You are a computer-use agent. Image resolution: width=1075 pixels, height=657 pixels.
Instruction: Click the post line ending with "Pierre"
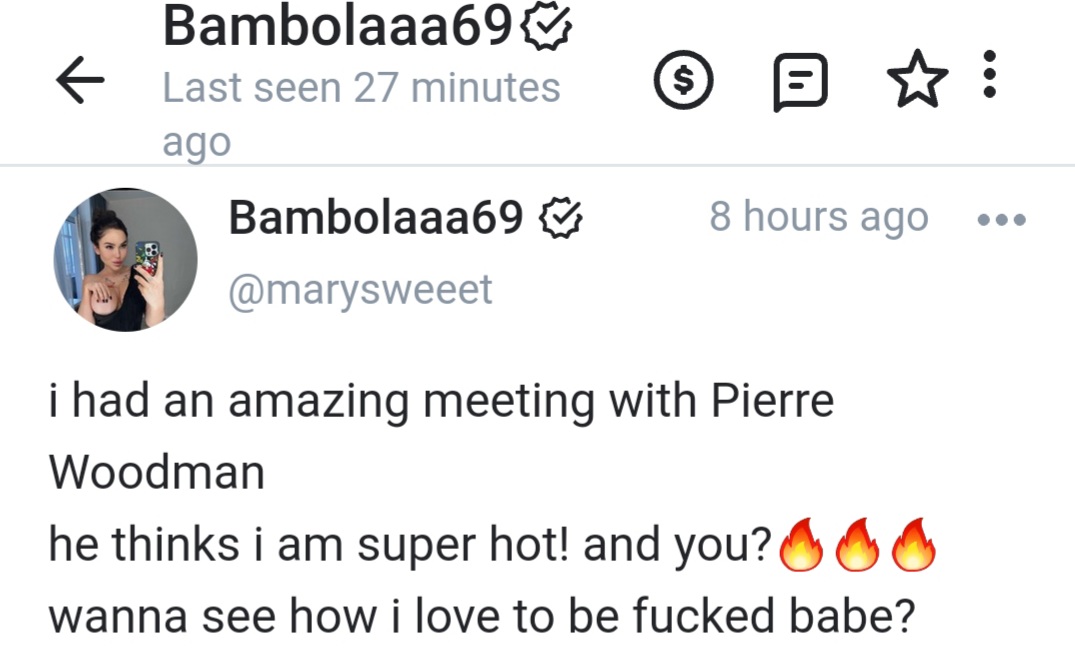pos(440,401)
